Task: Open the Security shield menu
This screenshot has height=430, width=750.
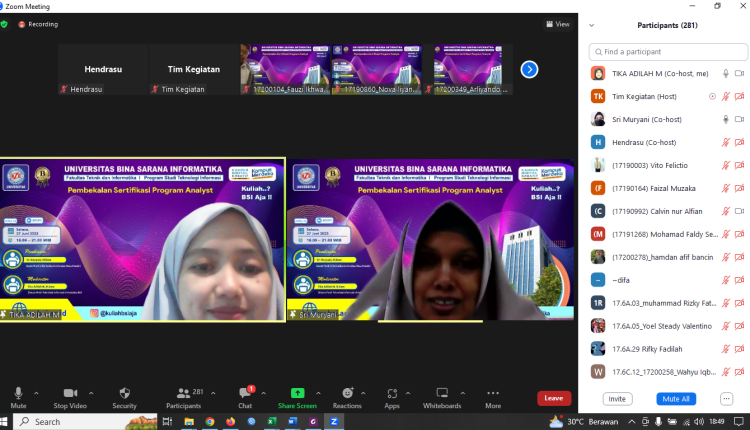Action: [x=124, y=398]
